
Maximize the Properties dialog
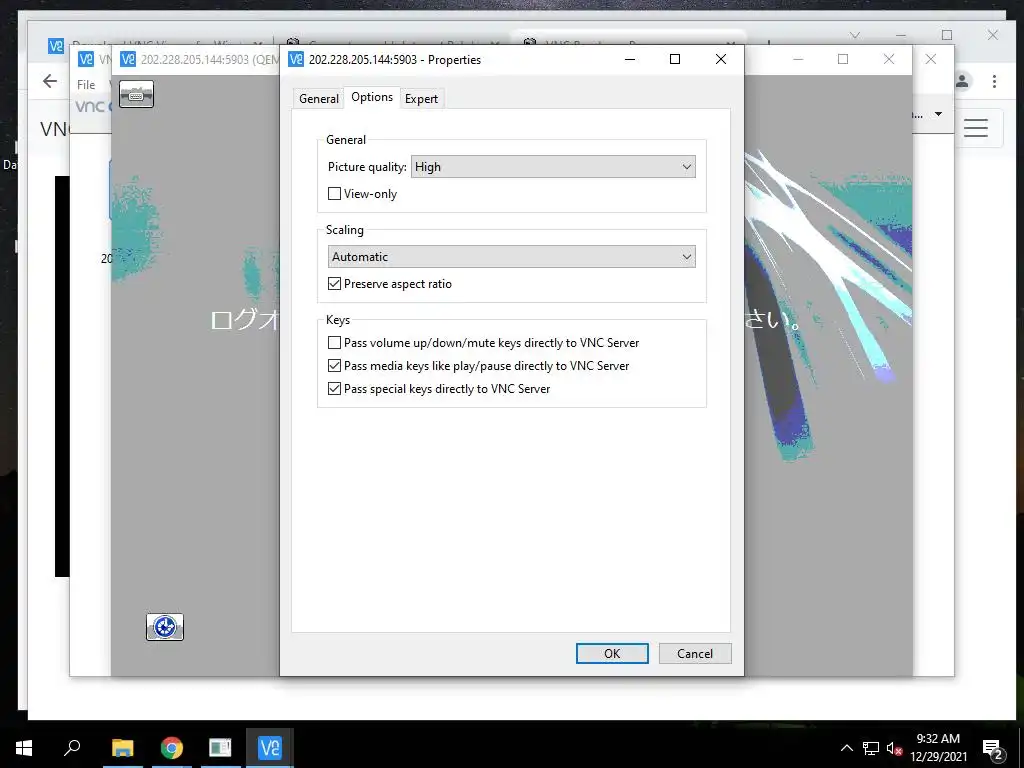675,59
